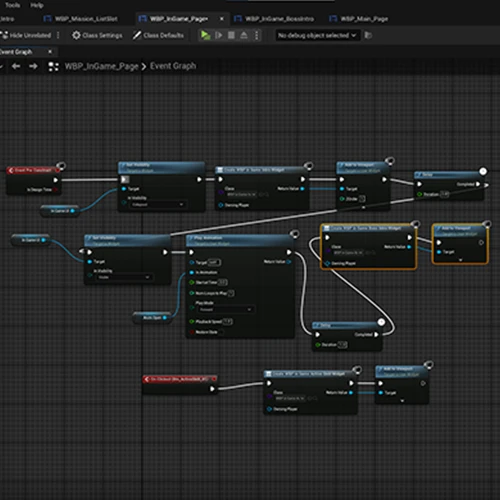Click the Class Defaults pencil icon
The width and height of the screenshot is (500, 500).
[137, 35]
